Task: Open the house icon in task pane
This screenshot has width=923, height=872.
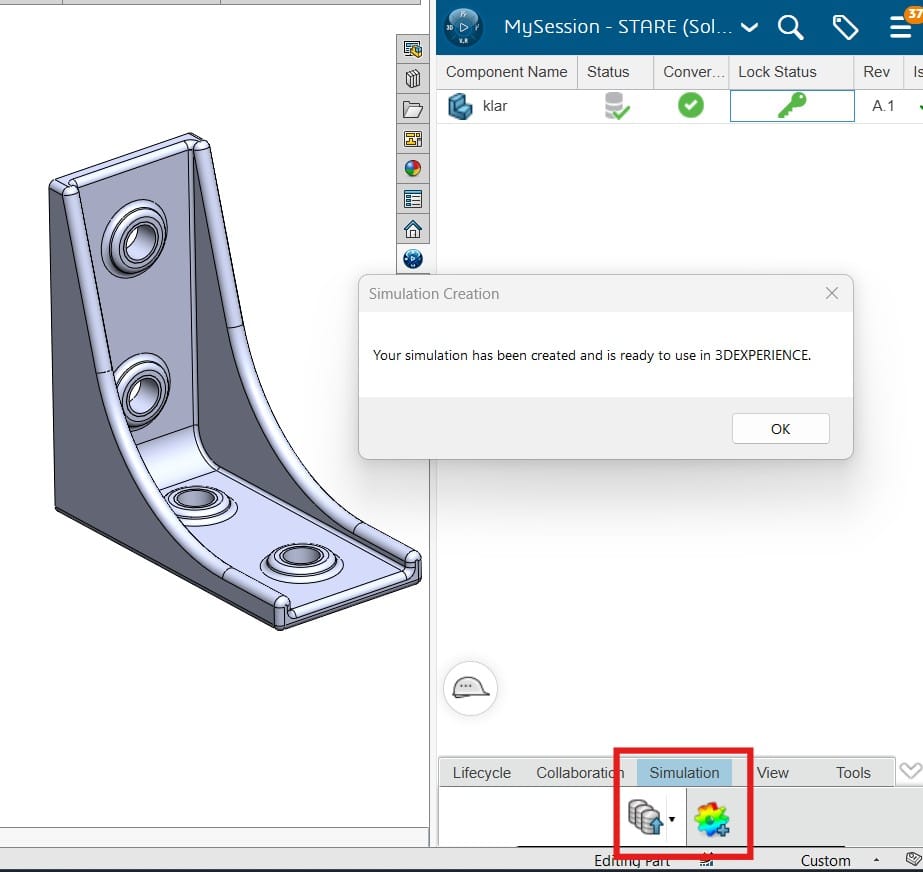Action: (413, 229)
